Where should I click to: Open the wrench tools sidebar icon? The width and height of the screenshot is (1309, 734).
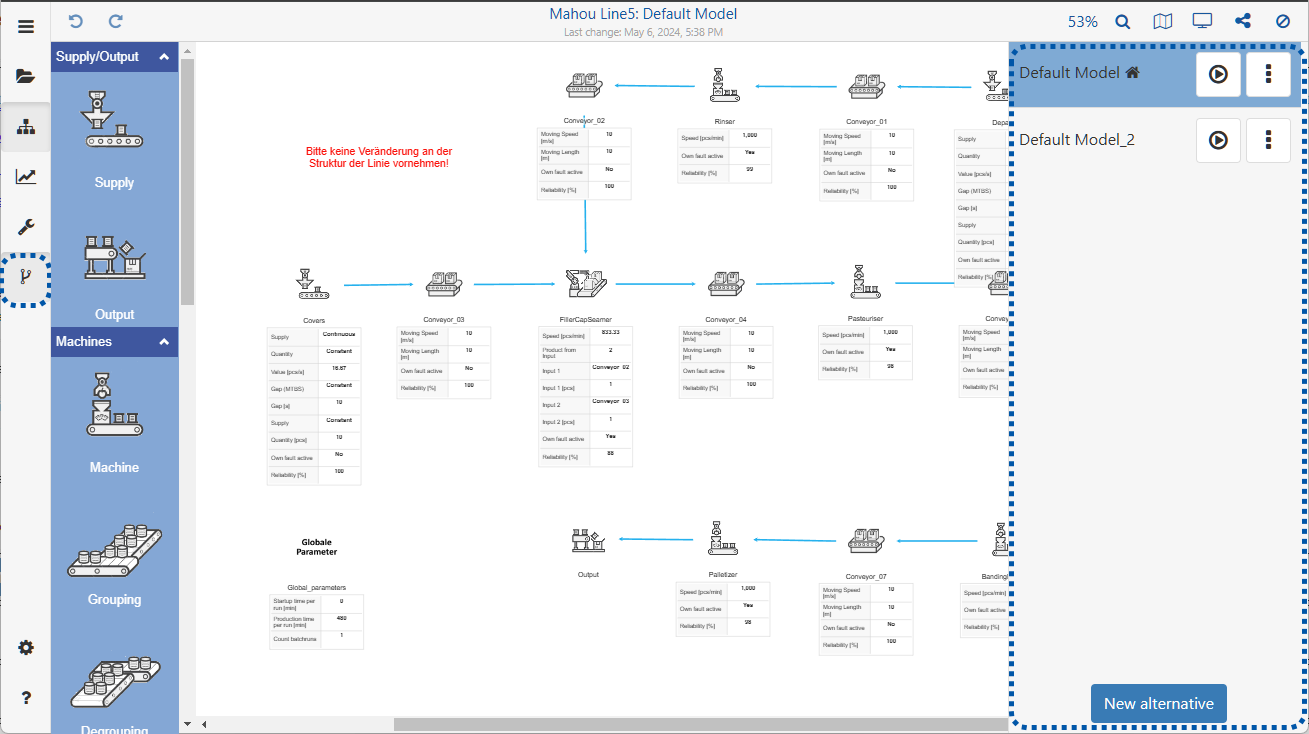(x=26, y=227)
